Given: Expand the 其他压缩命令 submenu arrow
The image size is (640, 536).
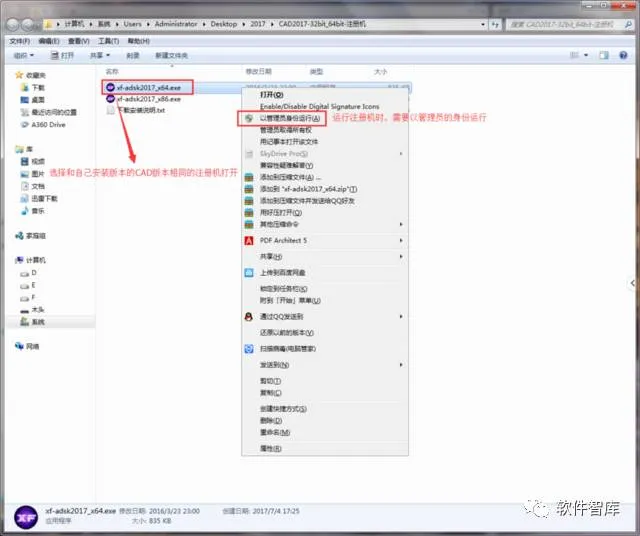Looking at the screenshot, I should click(x=401, y=225).
